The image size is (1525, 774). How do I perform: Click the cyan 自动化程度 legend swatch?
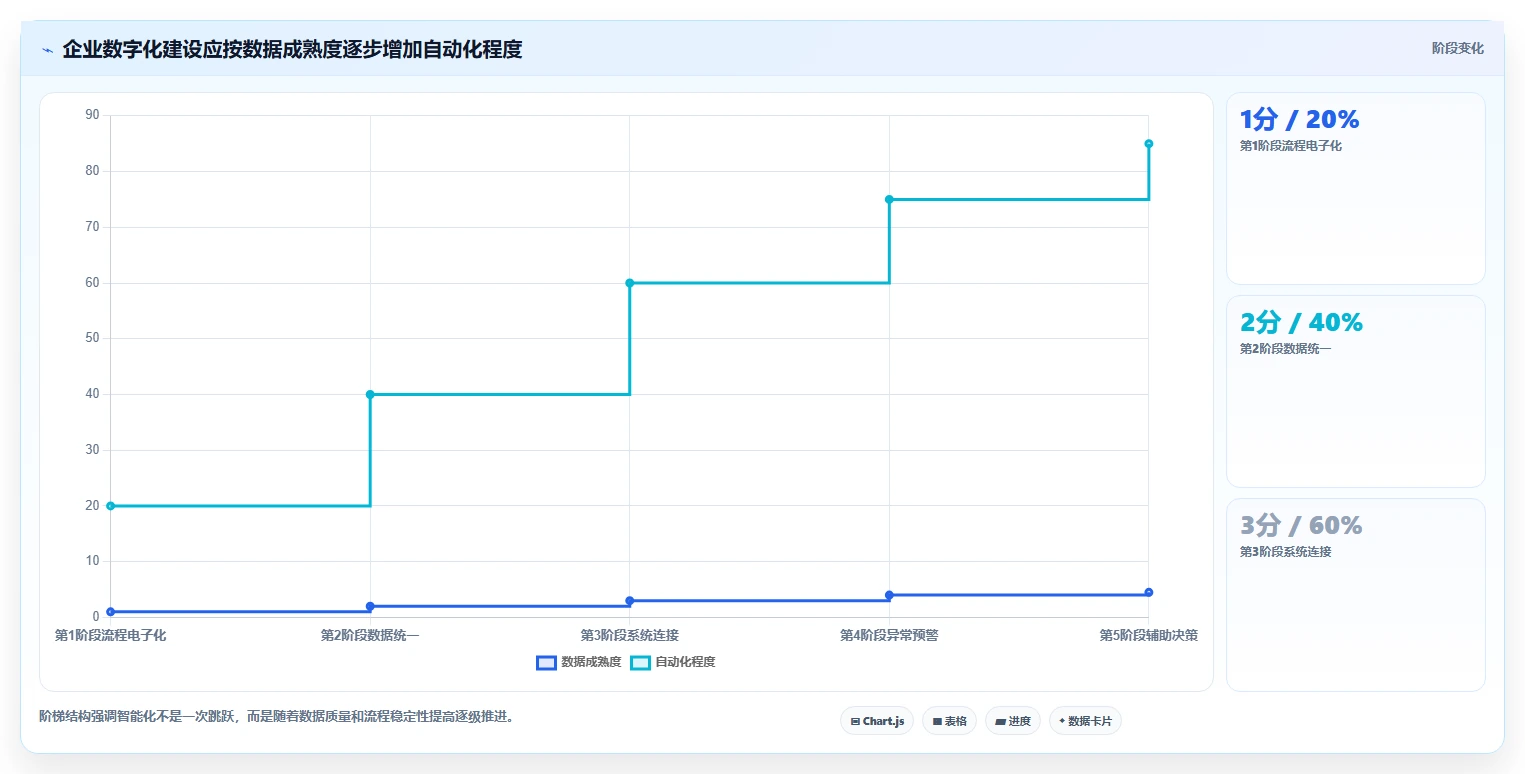[x=640, y=662]
